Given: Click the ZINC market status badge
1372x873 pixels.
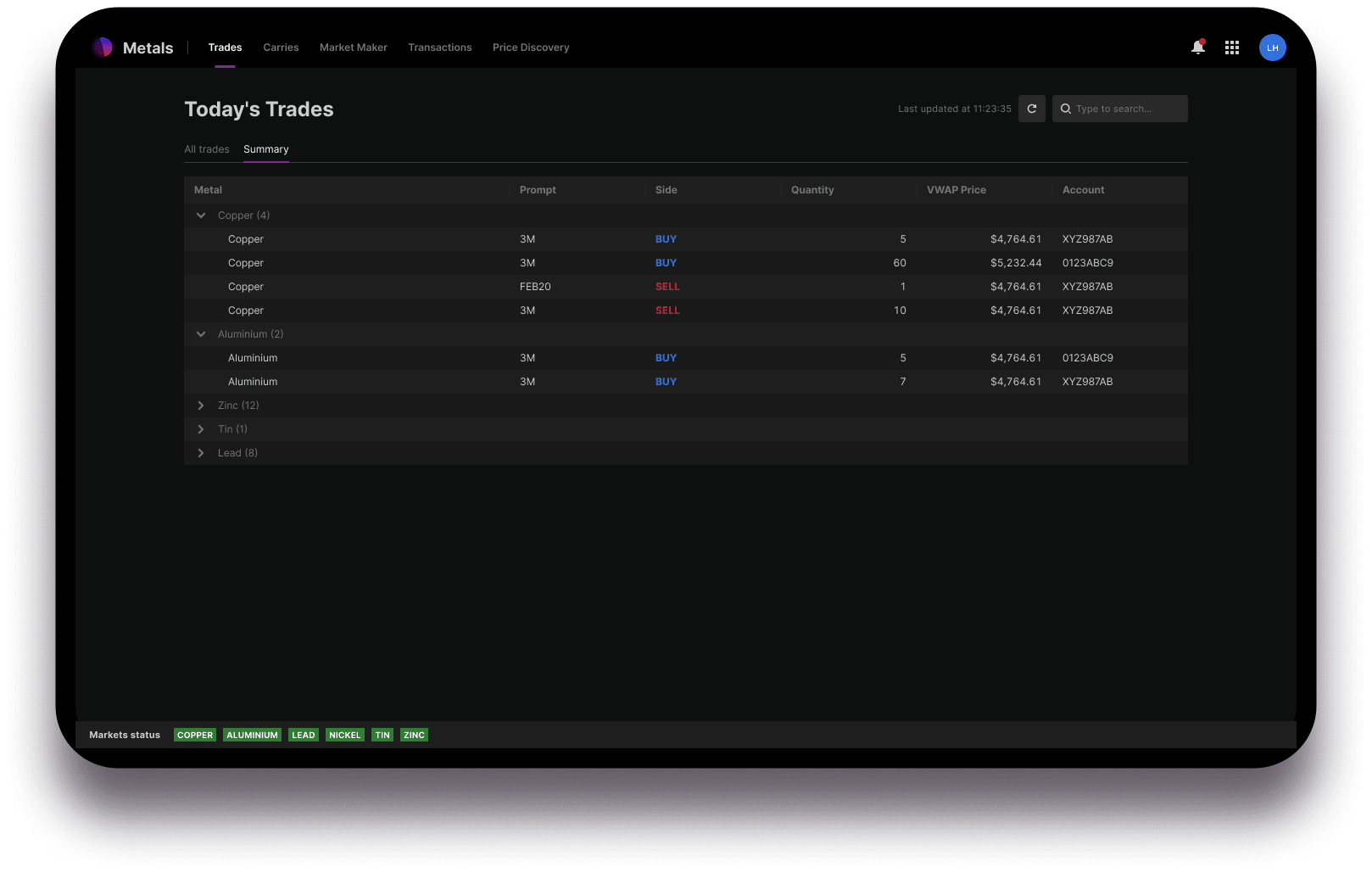Looking at the screenshot, I should [414, 735].
